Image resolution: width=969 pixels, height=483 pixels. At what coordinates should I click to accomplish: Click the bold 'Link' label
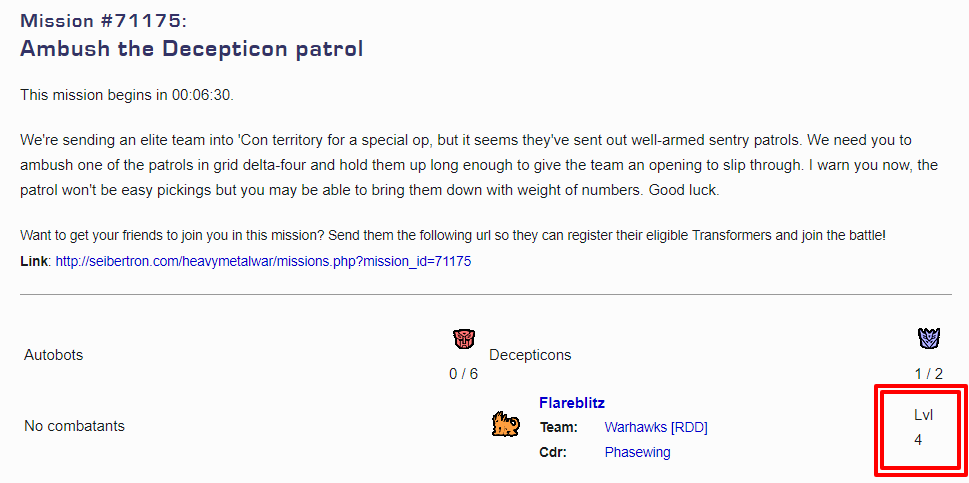tap(34, 261)
